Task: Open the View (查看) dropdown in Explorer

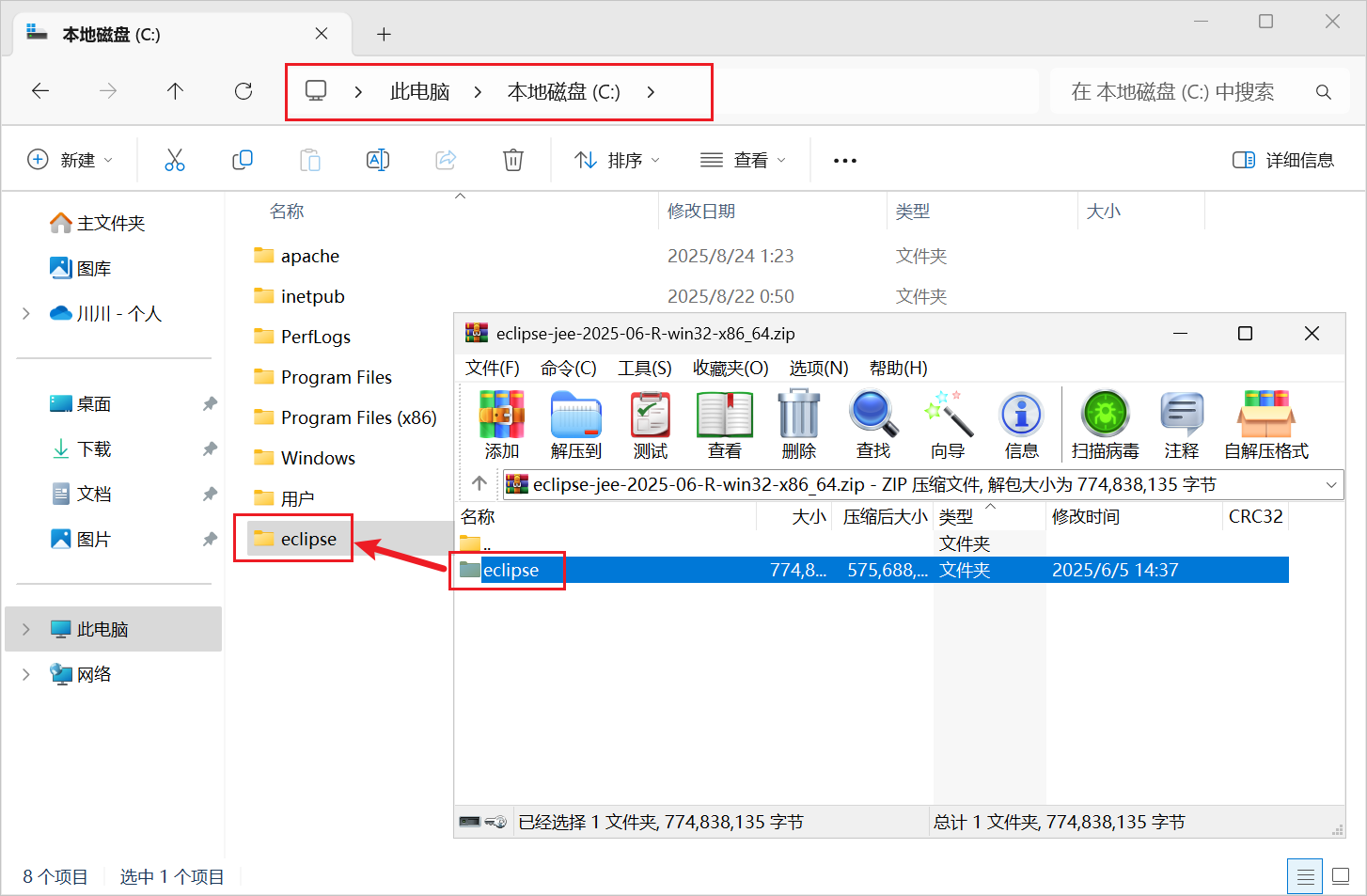Action: (744, 160)
